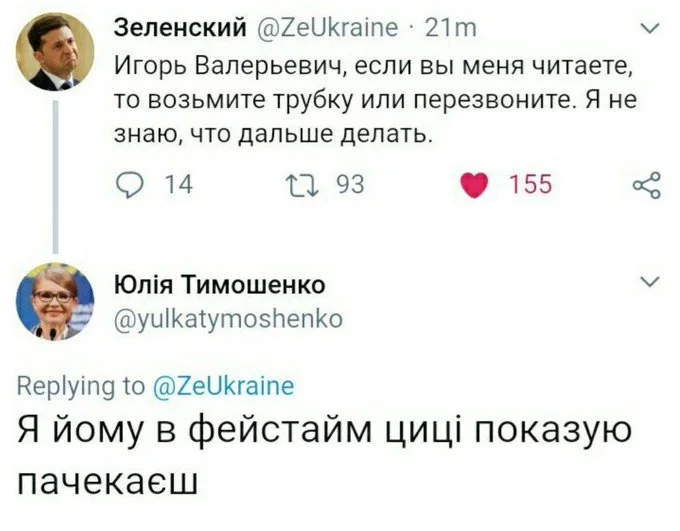Expand the chevron menu on Тимошенко's reply
The image size is (680, 531).
tap(649, 283)
